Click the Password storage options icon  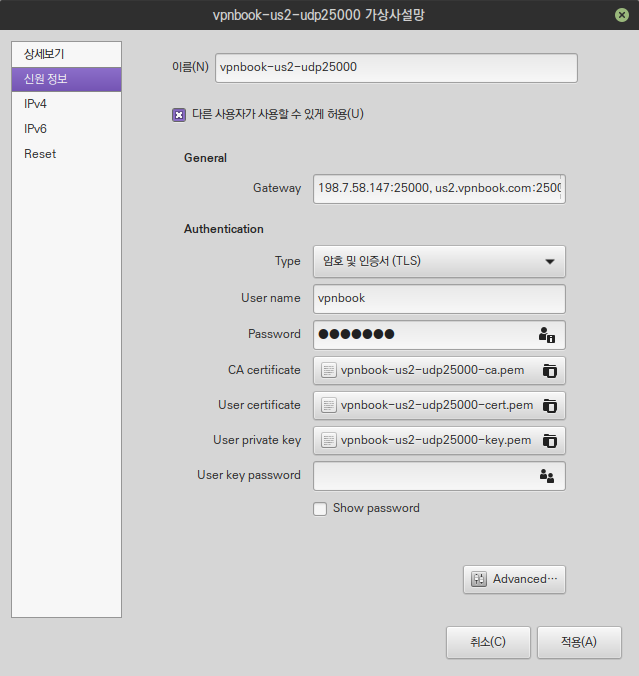tap(546, 335)
